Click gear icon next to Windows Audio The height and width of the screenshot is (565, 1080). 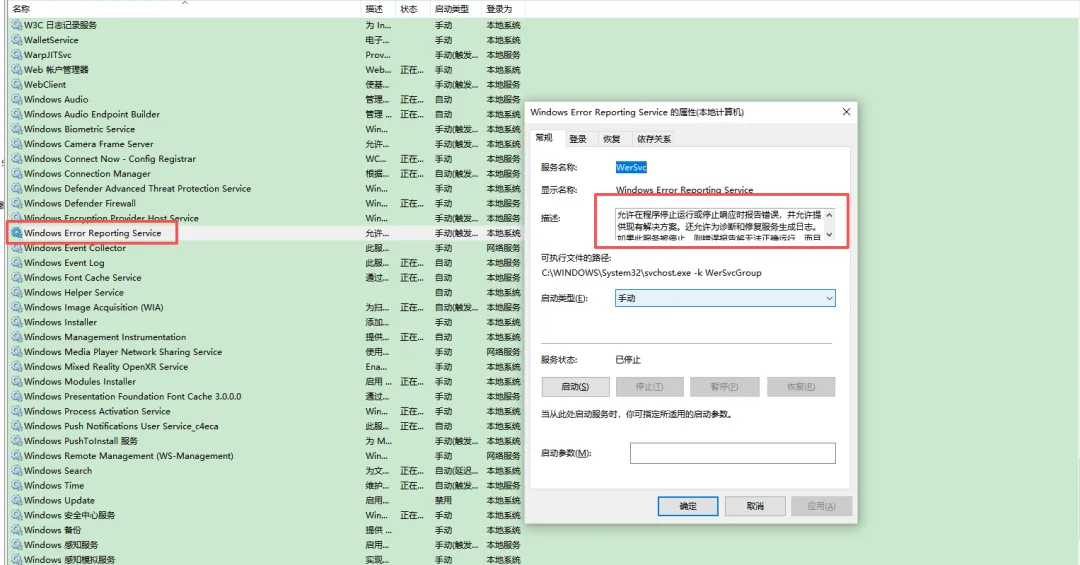(x=17, y=99)
